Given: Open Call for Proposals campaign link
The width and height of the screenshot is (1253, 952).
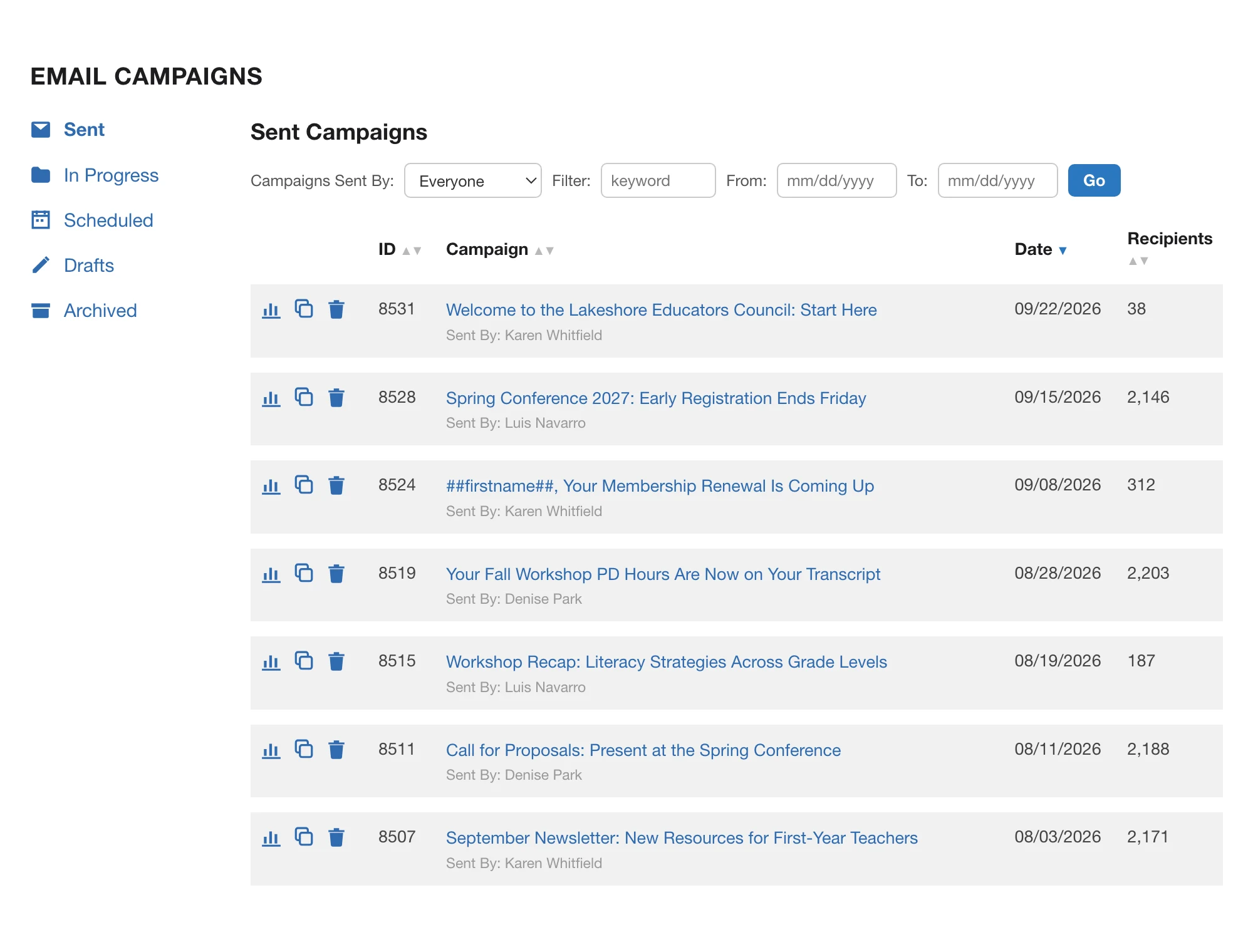Looking at the screenshot, I should [x=643, y=750].
